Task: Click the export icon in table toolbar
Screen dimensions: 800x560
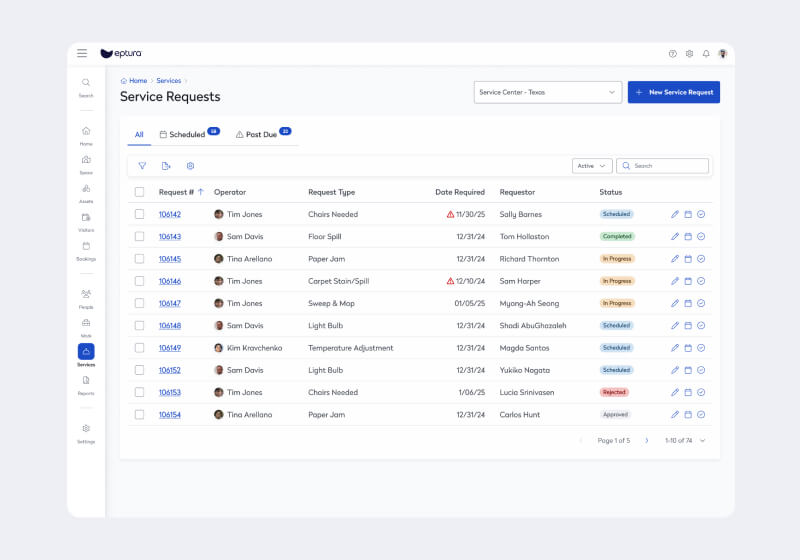Action: (166, 166)
